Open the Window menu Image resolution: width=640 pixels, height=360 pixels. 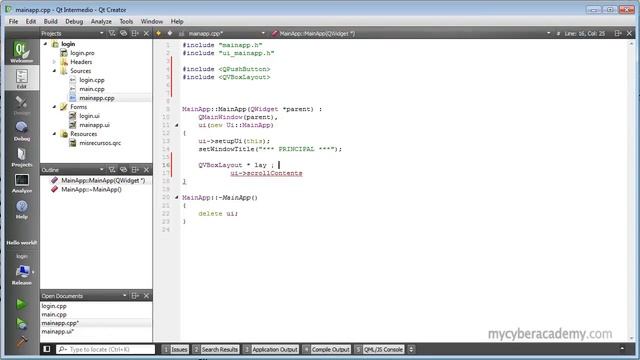point(152,21)
